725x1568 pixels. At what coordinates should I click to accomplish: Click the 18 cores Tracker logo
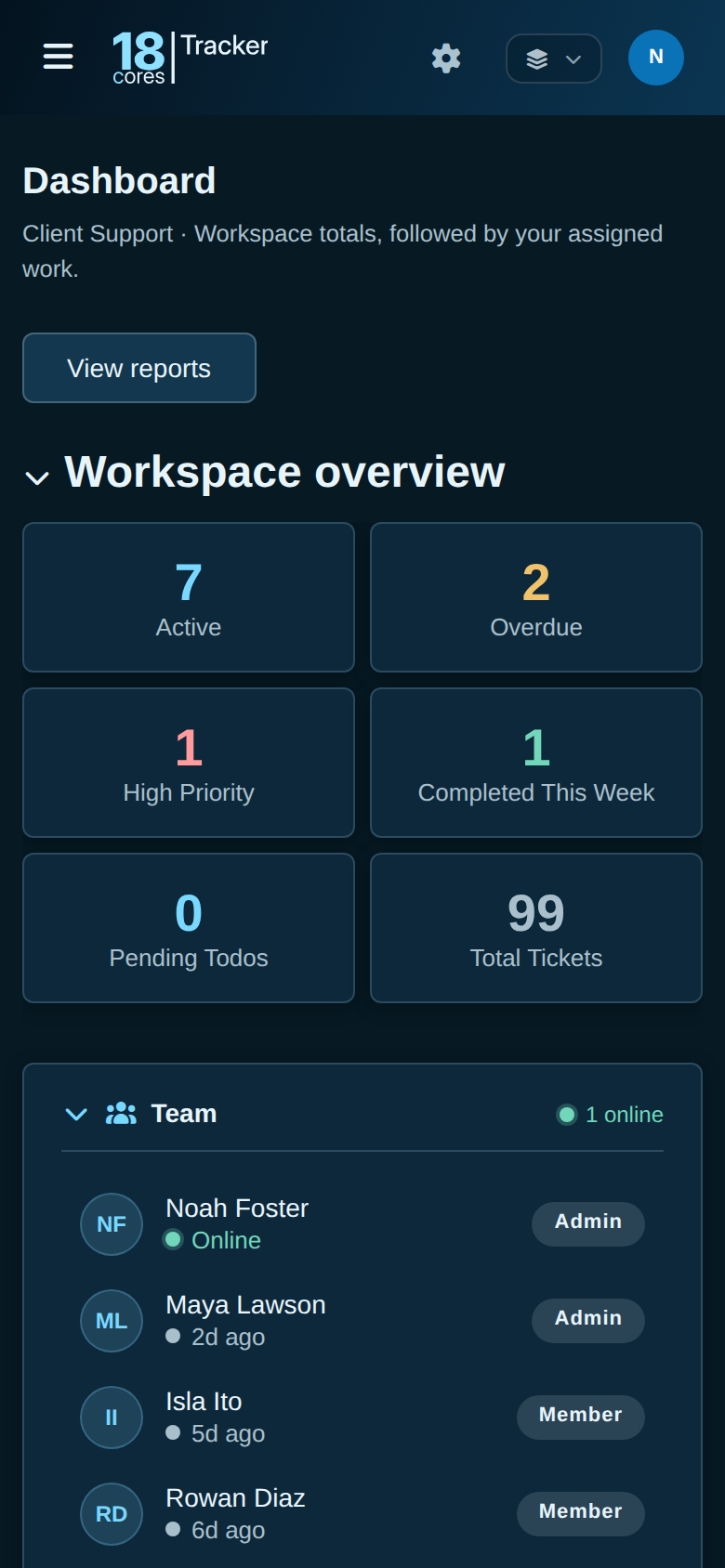pyautogui.click(x=190, y=57)
